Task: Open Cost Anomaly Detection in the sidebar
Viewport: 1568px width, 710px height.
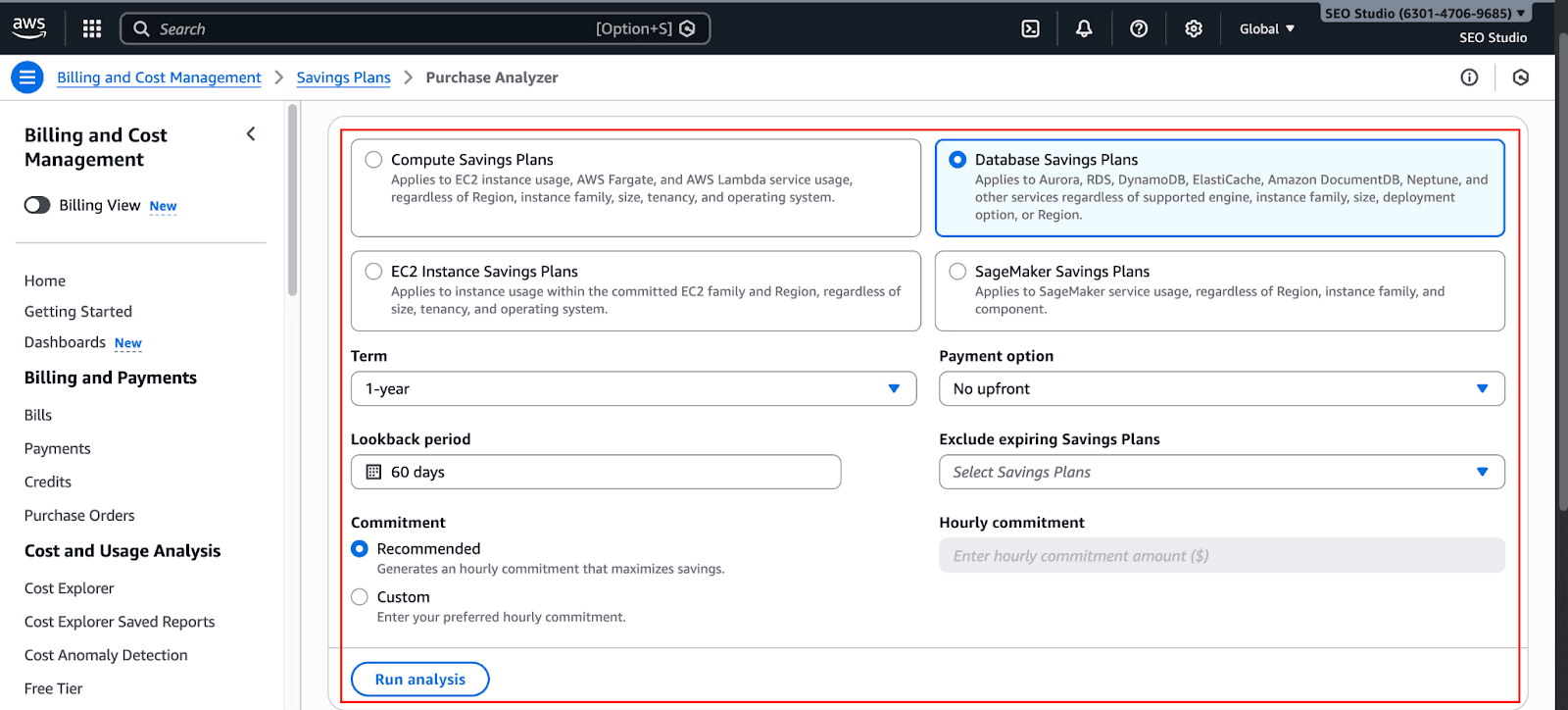Action: click(x=106, y=655)
